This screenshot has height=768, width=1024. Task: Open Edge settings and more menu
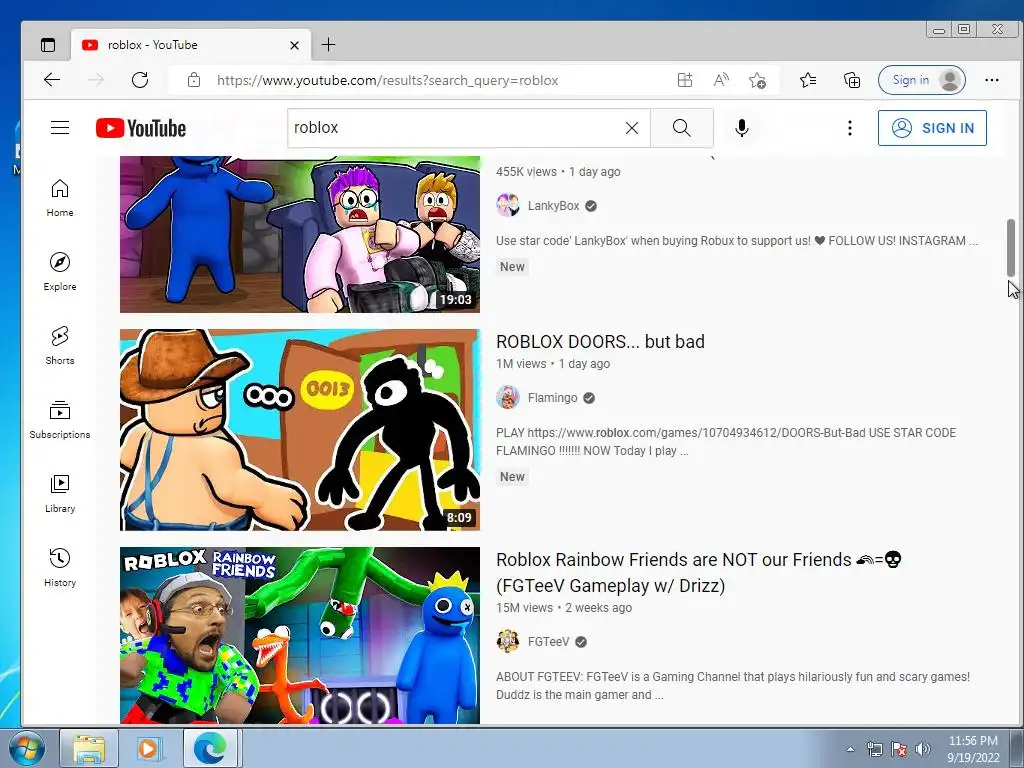(991, 80)
